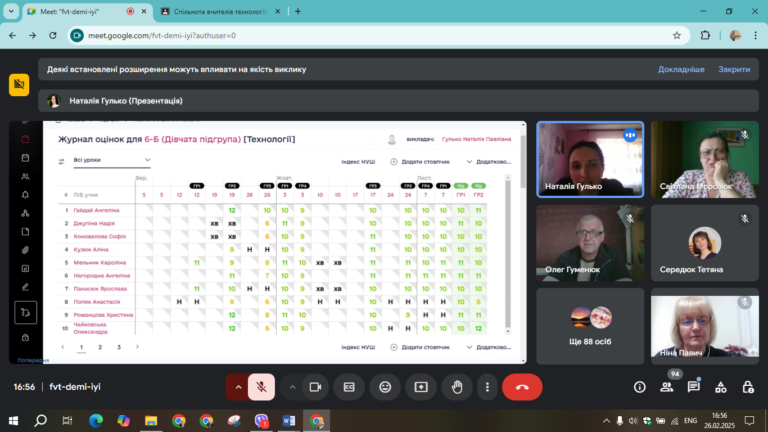Expand video settings arrow beside camera
The height and width of the screenshot is (432, 768).
coord(292,387)
